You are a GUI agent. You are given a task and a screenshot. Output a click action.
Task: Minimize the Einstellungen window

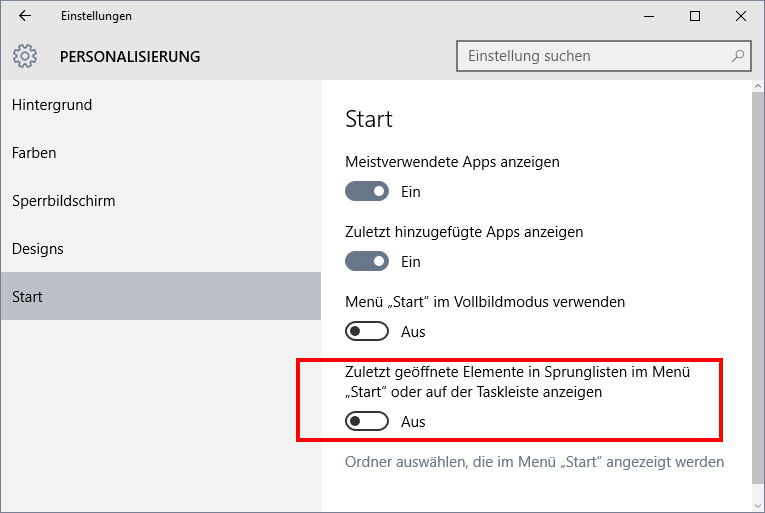(649, 16)
